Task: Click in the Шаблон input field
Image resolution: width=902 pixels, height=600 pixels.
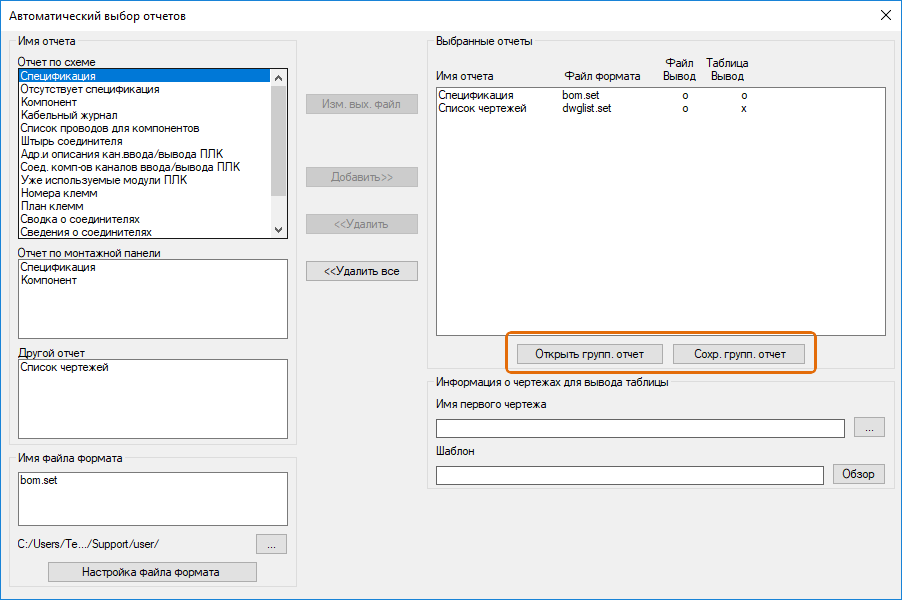Action: coord(629,475)
